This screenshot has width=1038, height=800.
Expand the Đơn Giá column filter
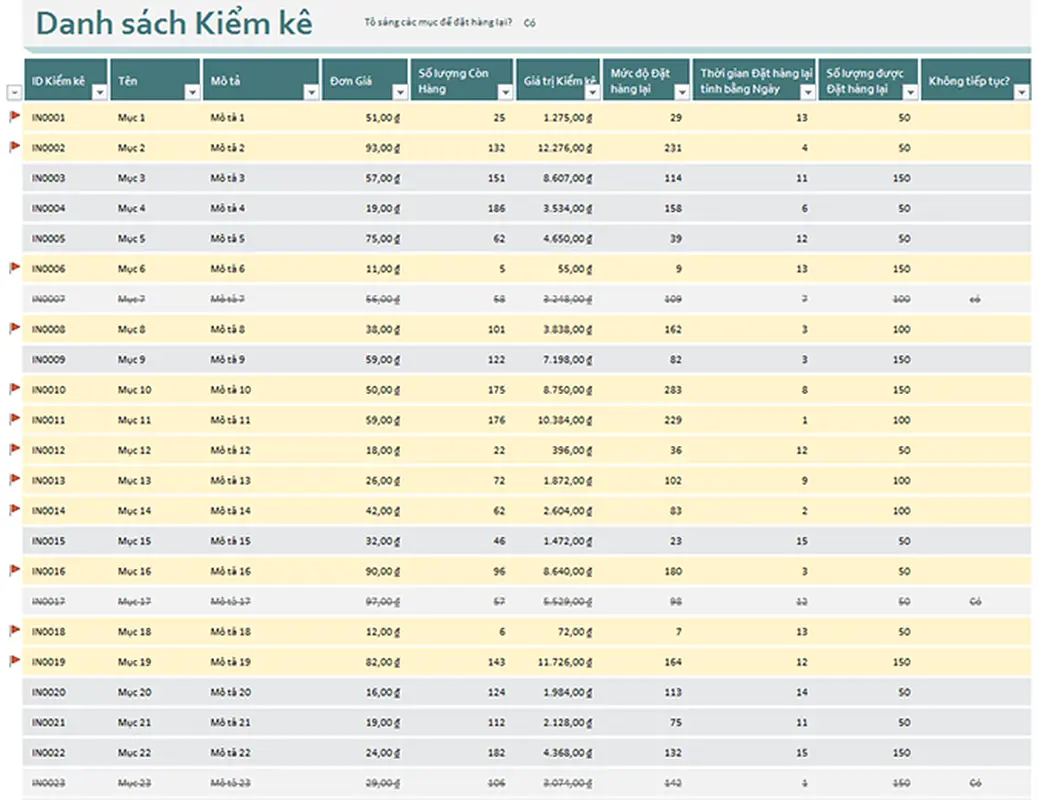(400, 92)
